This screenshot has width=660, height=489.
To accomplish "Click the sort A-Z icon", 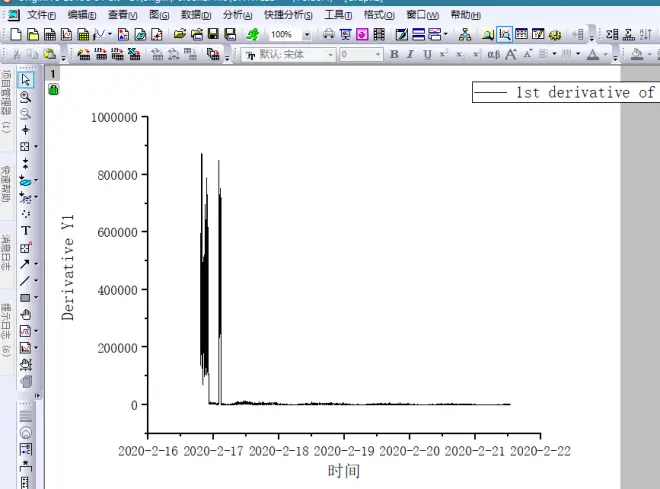I will click(646, 34).
